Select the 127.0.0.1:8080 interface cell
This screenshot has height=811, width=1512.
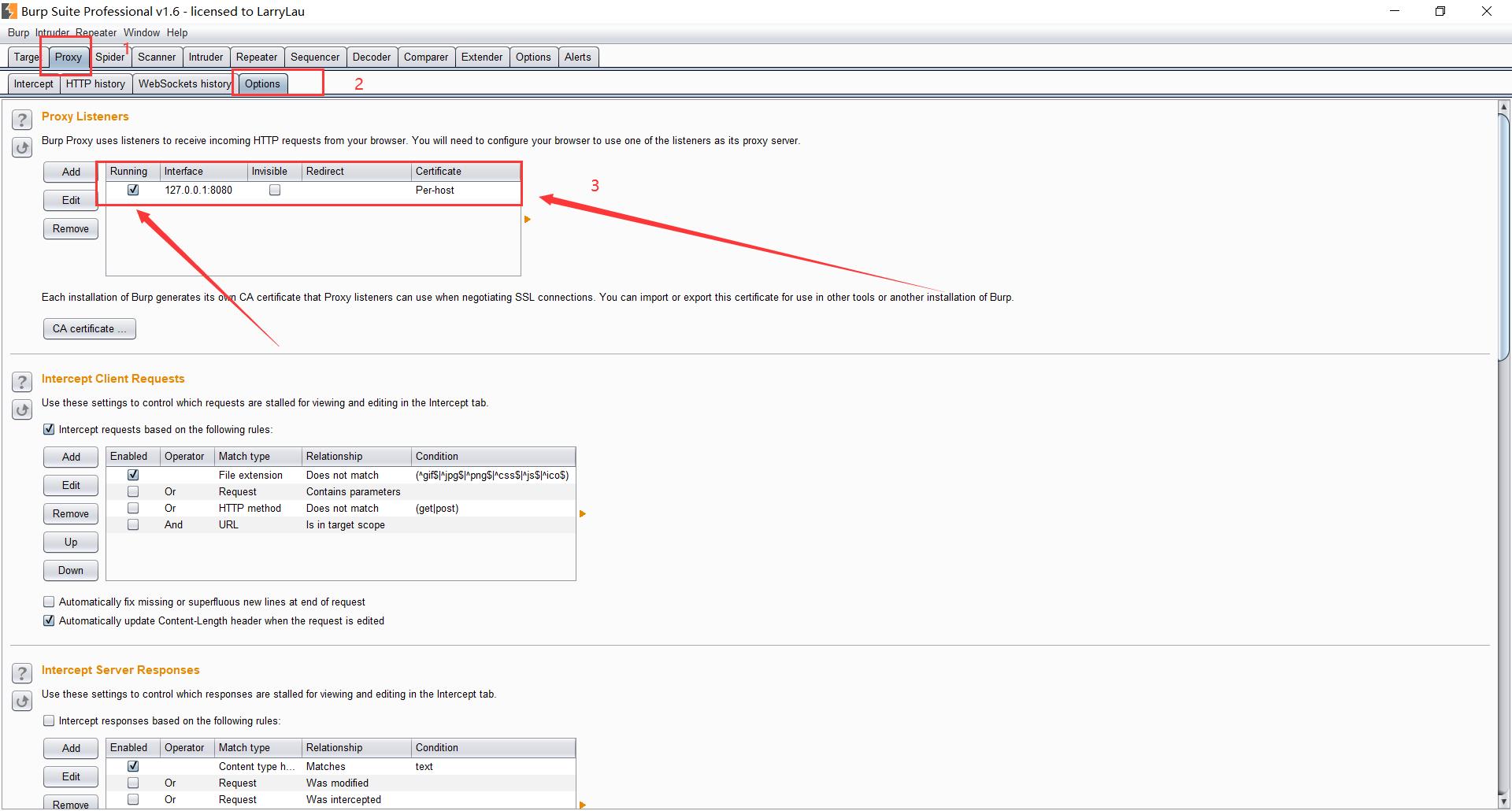(x=204, y=190)
